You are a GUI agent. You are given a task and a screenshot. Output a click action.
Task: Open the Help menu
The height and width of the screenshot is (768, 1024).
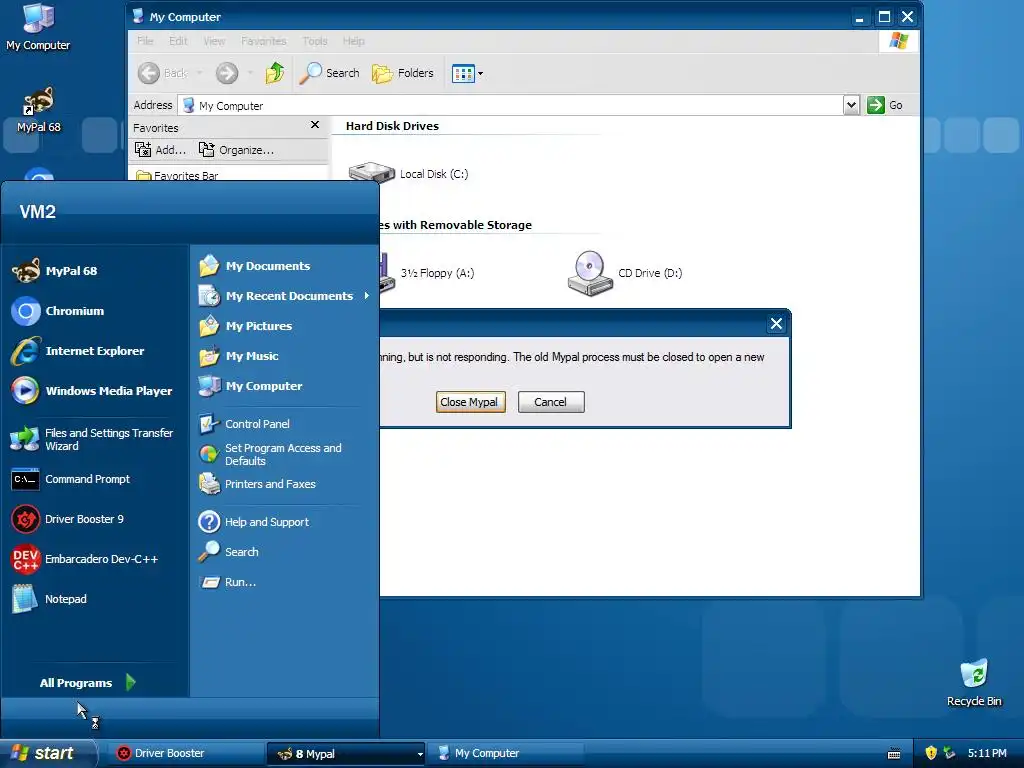pos(353,41)
